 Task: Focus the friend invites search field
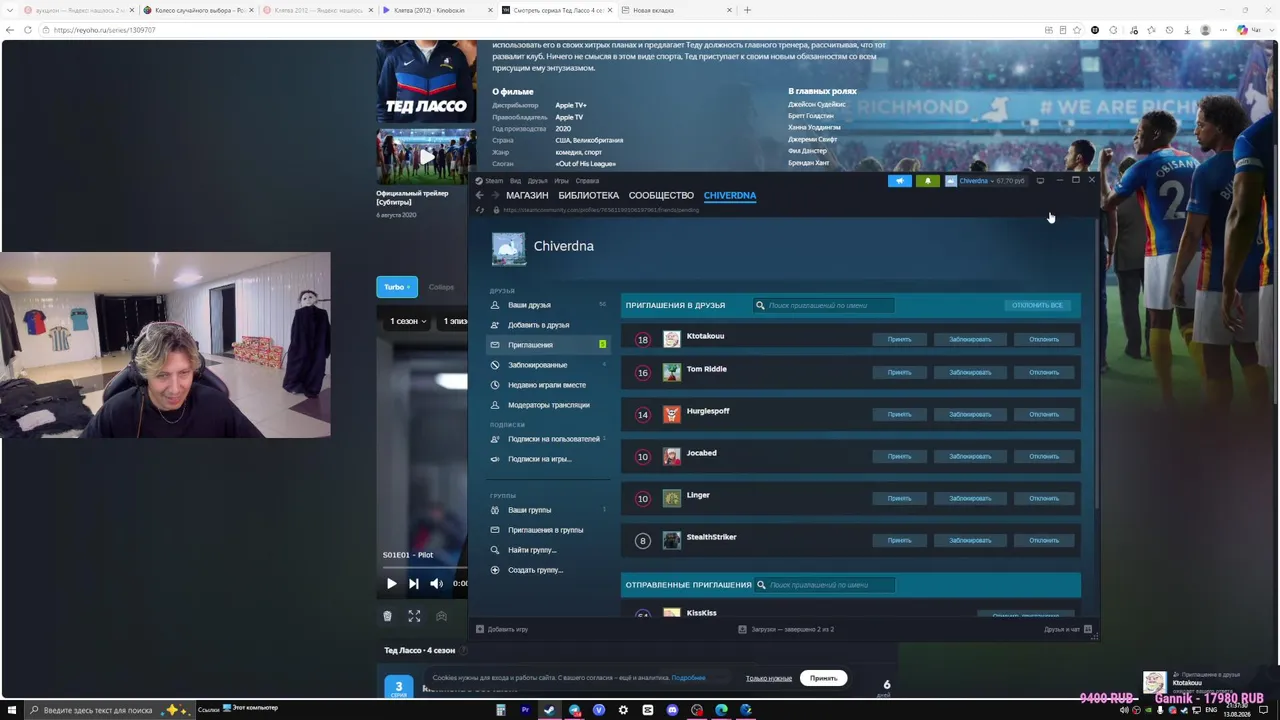tap(824, 305)
